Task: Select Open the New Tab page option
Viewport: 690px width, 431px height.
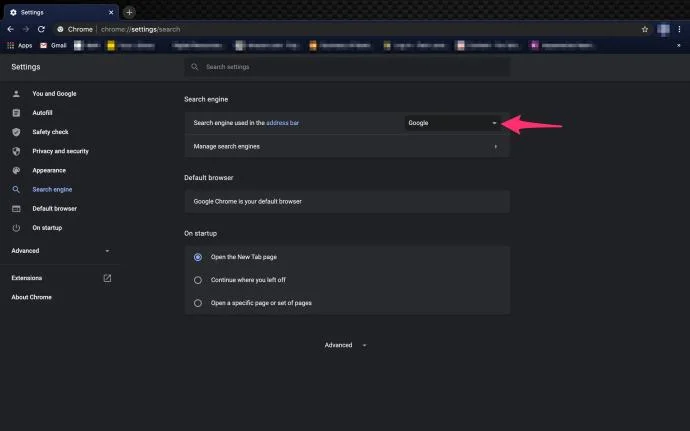Action: (198, 257)
